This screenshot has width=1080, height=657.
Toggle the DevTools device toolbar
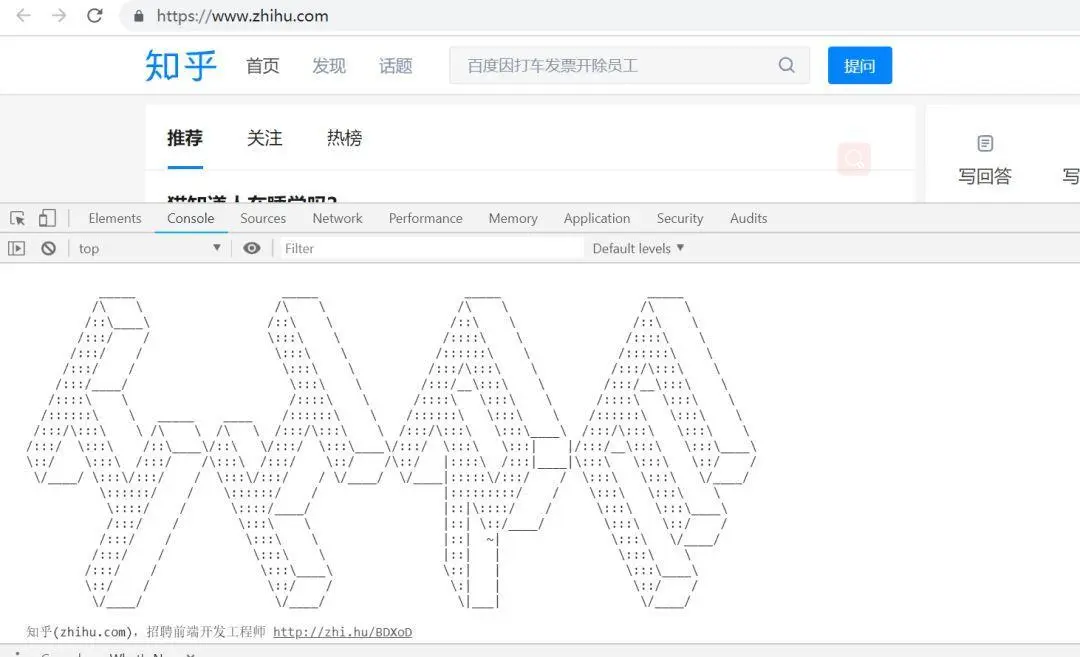[47, 218]
